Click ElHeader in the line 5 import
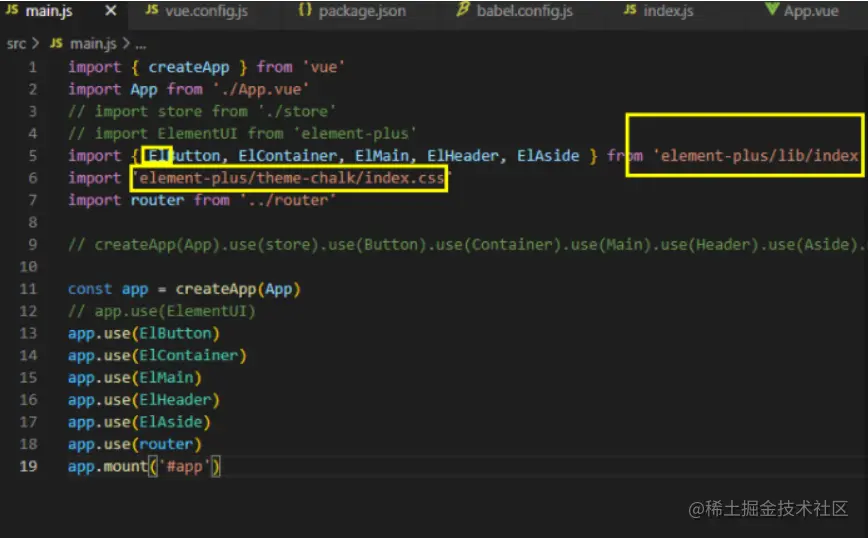 [463, 156]
